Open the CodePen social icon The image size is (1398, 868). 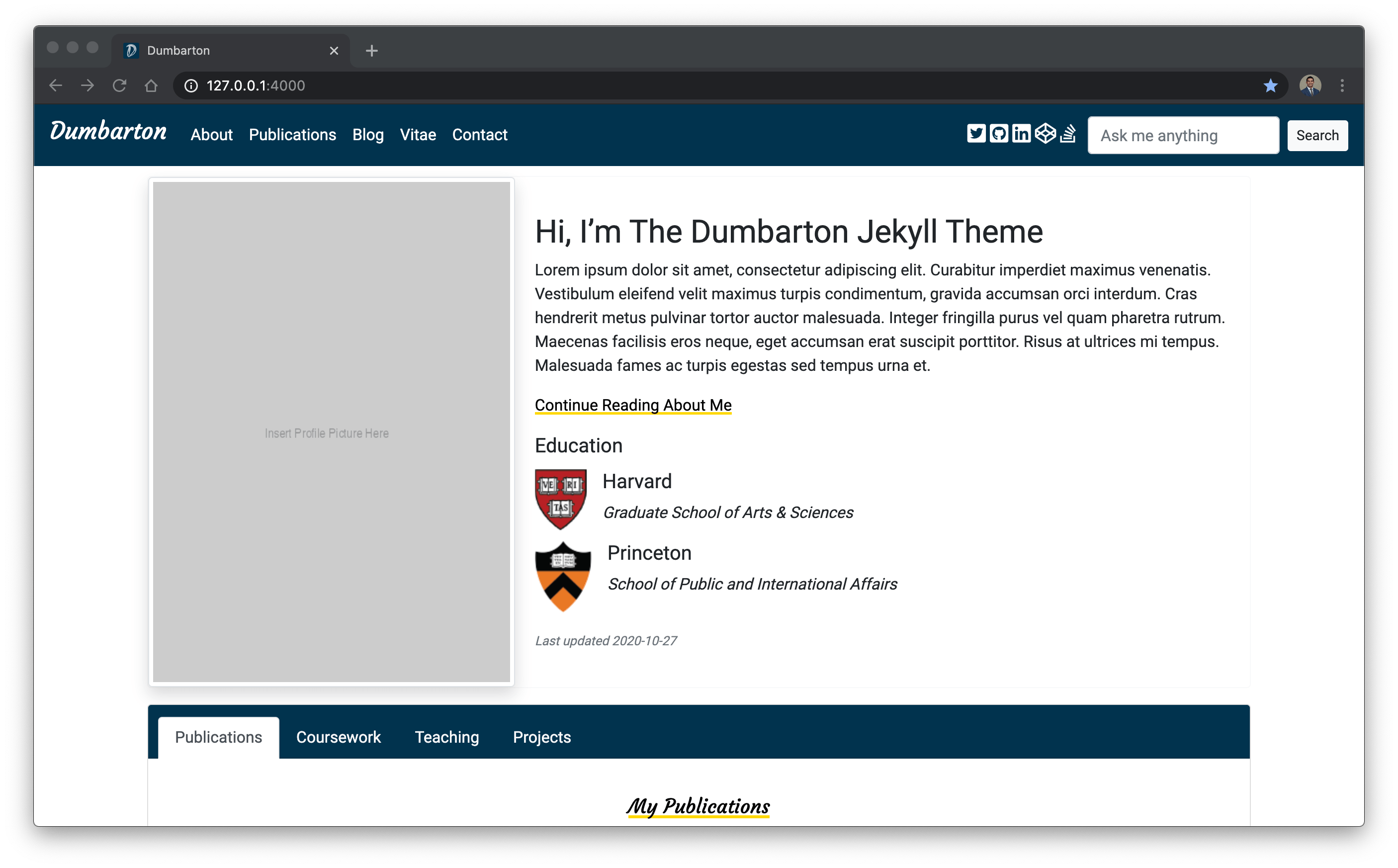(1045, 134)
